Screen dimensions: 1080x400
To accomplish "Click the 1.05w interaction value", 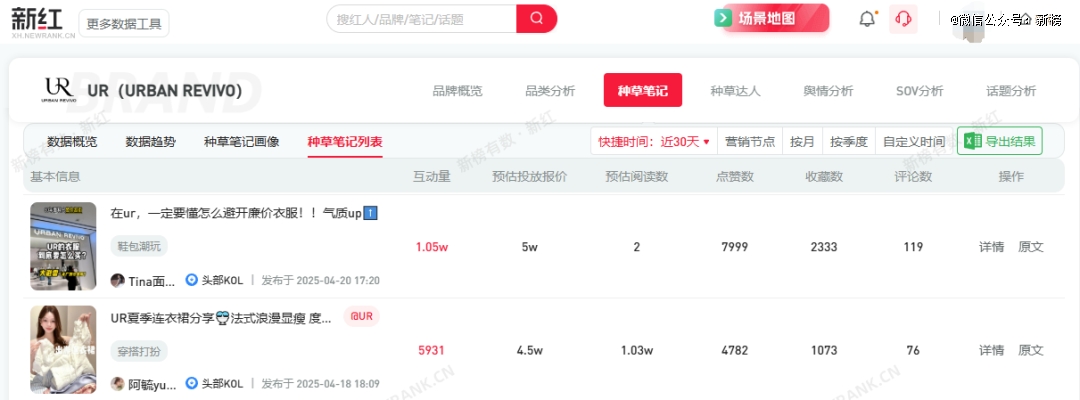I will click(x=432, y=248).
